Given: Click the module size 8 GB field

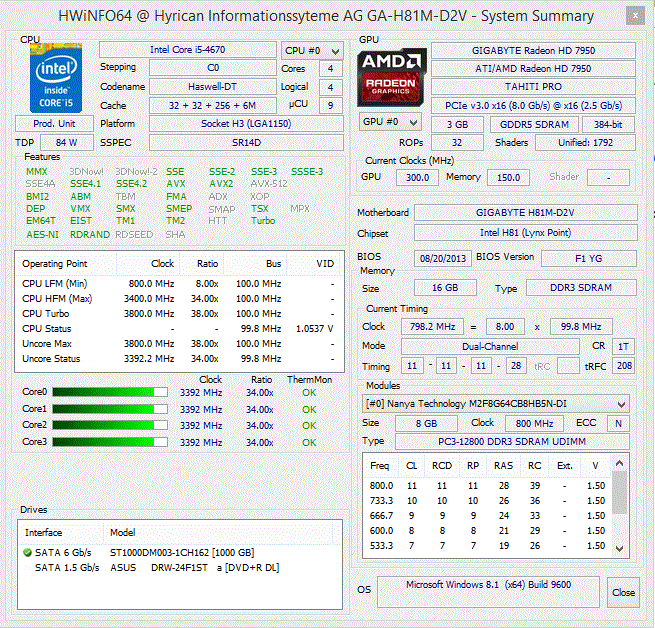Looking at the screenshot, I should 427,423.
